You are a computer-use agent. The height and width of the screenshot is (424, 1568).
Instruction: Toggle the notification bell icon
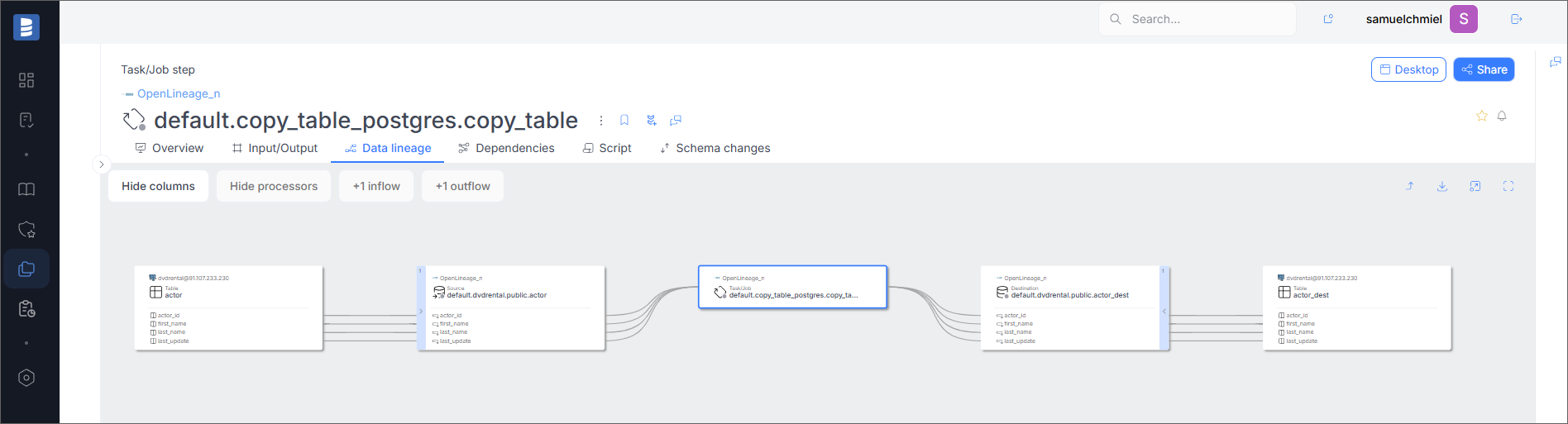pos(1502,116)
